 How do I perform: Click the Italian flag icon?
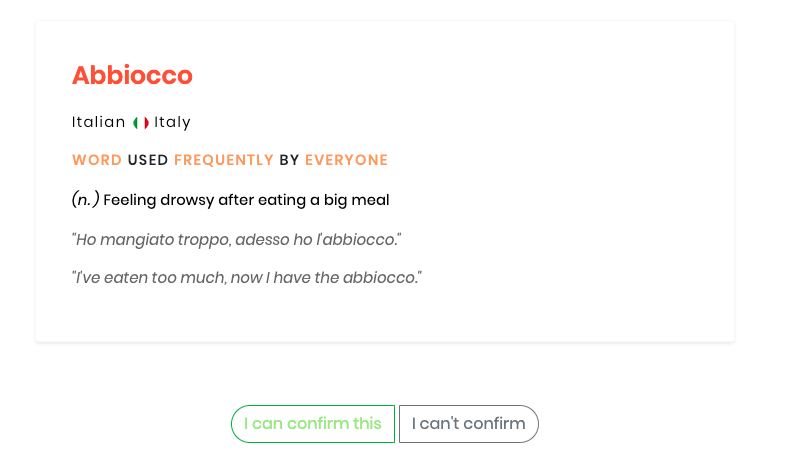point(141,123)
